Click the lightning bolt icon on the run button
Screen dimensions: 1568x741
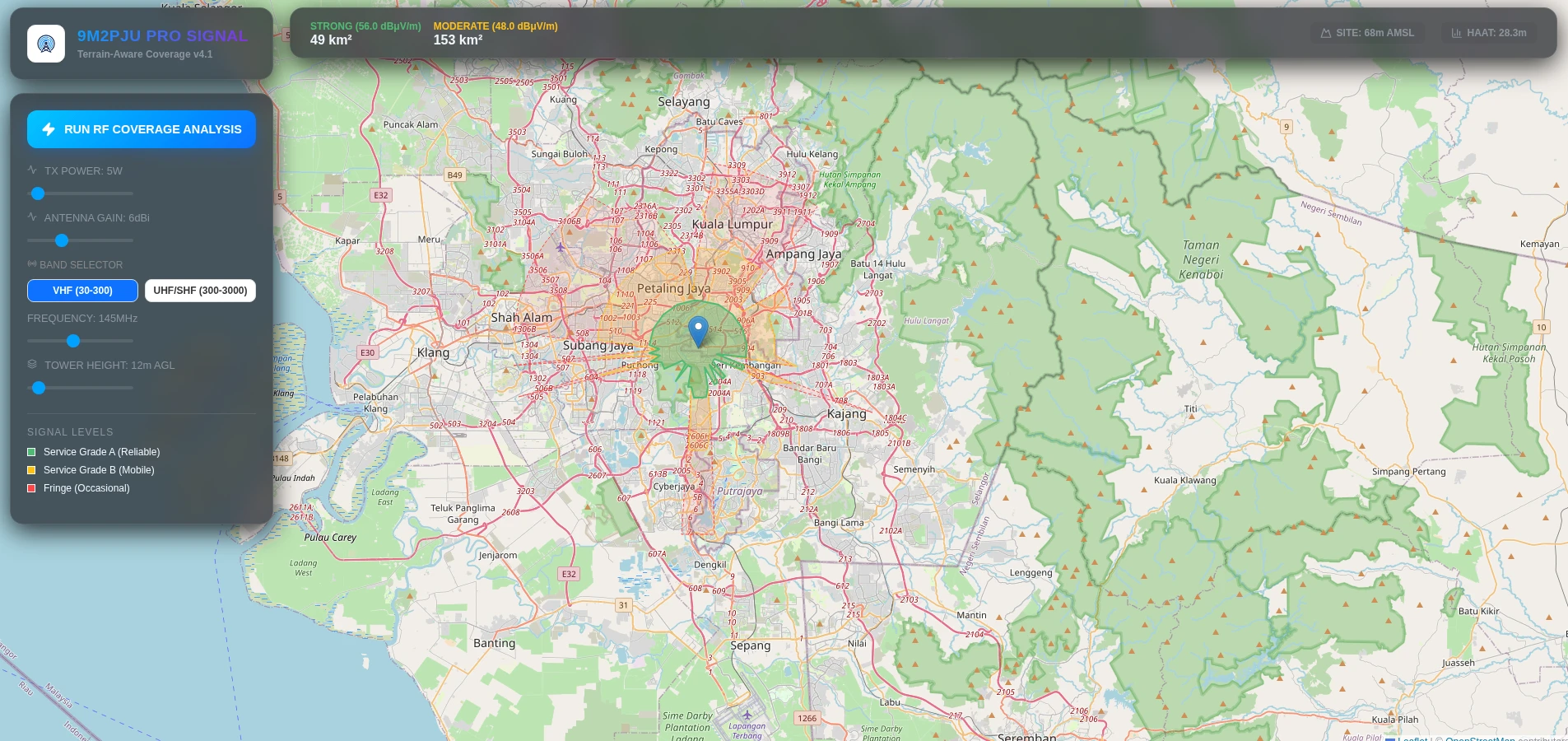click(49, 129)
